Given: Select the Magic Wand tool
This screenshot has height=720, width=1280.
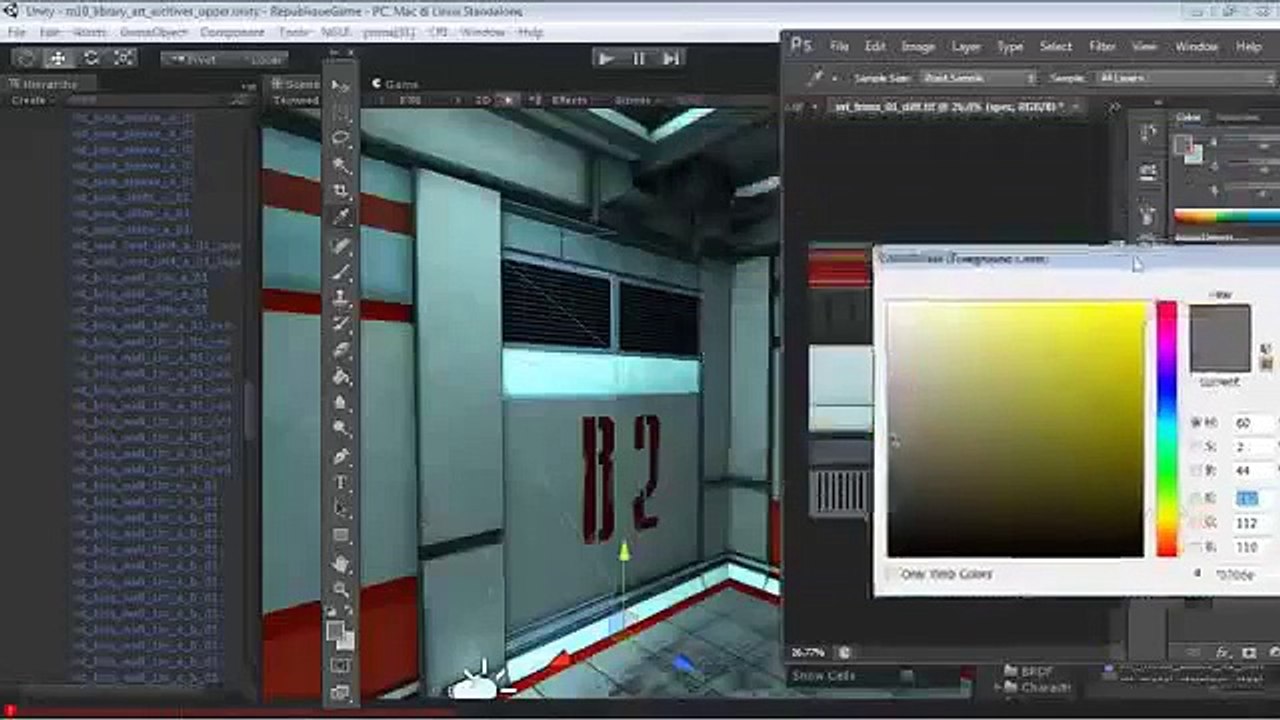Looking at the screenshot, I should coord(341,164).
